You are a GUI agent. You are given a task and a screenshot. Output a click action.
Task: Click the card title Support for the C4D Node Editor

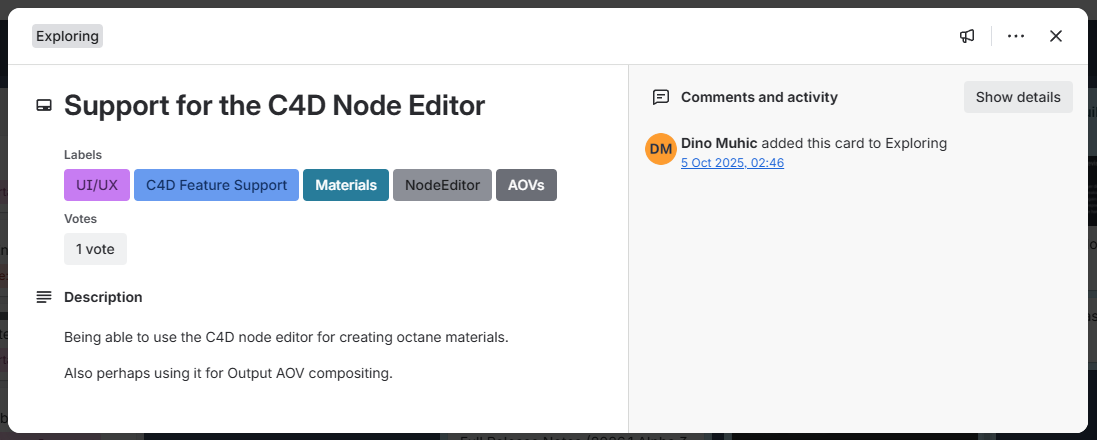[274, 106]
